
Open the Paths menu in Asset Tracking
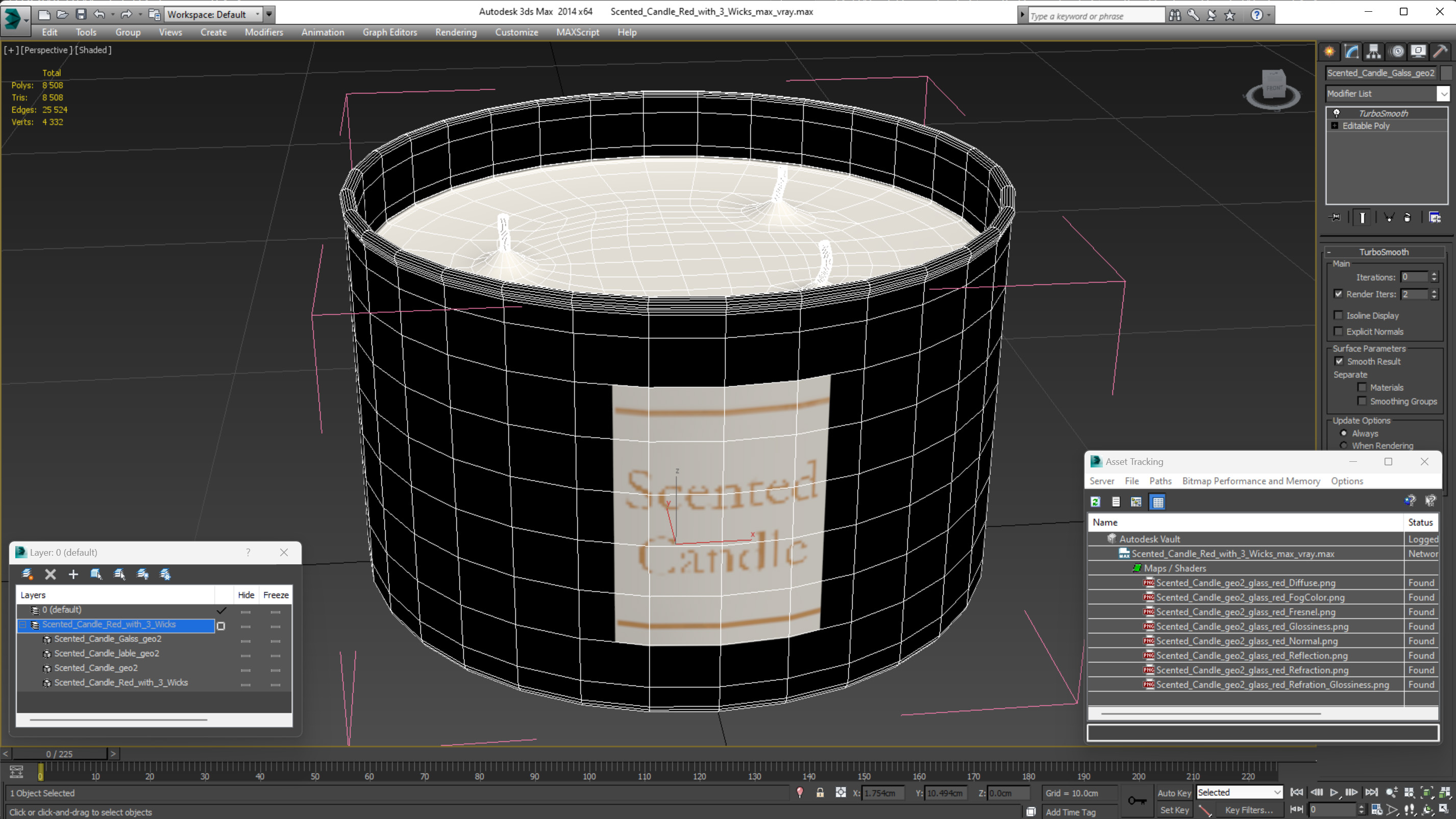pyautogui.click(x=1160, y=481)
